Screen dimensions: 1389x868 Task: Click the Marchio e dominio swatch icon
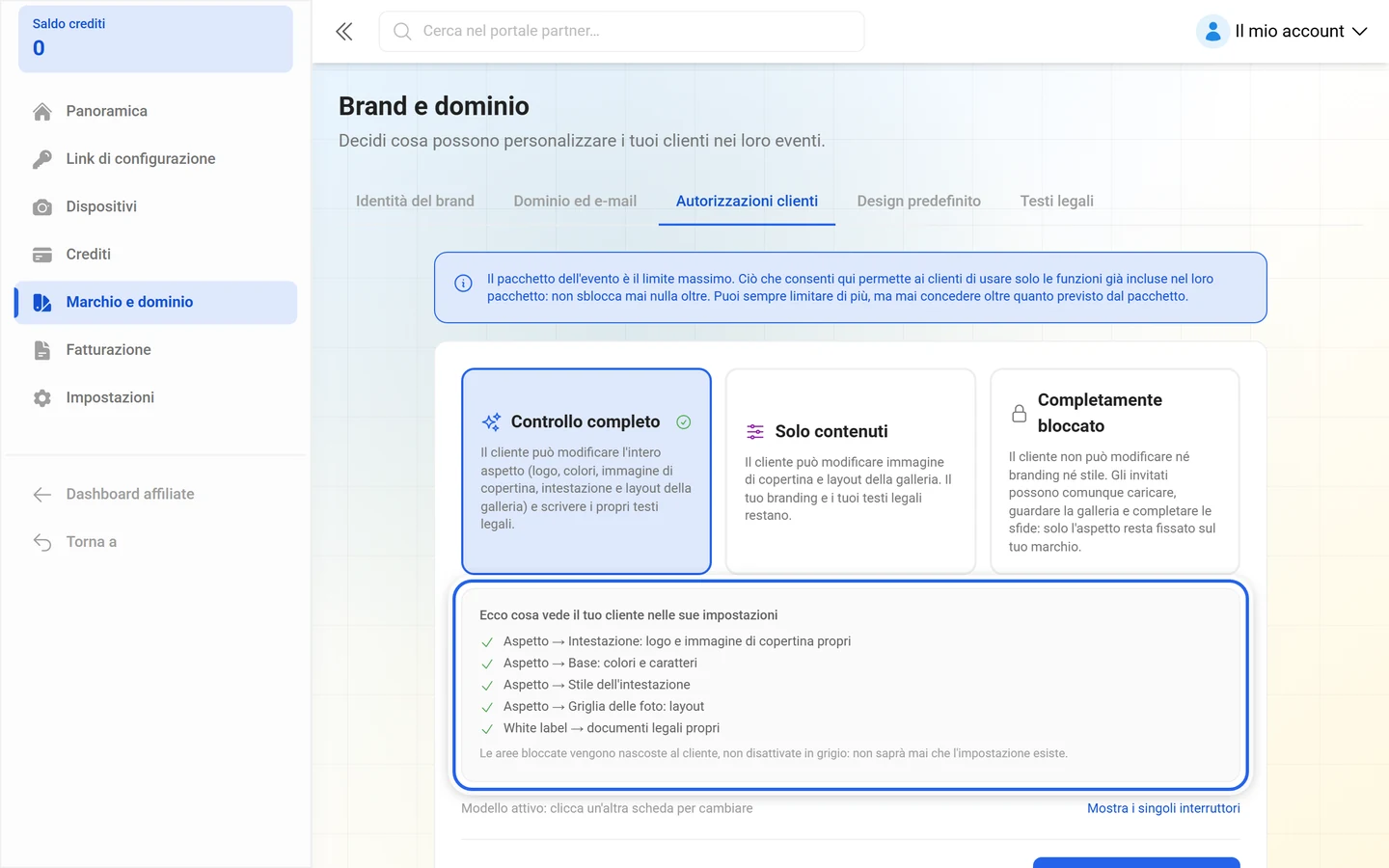[x=42, y=303]
